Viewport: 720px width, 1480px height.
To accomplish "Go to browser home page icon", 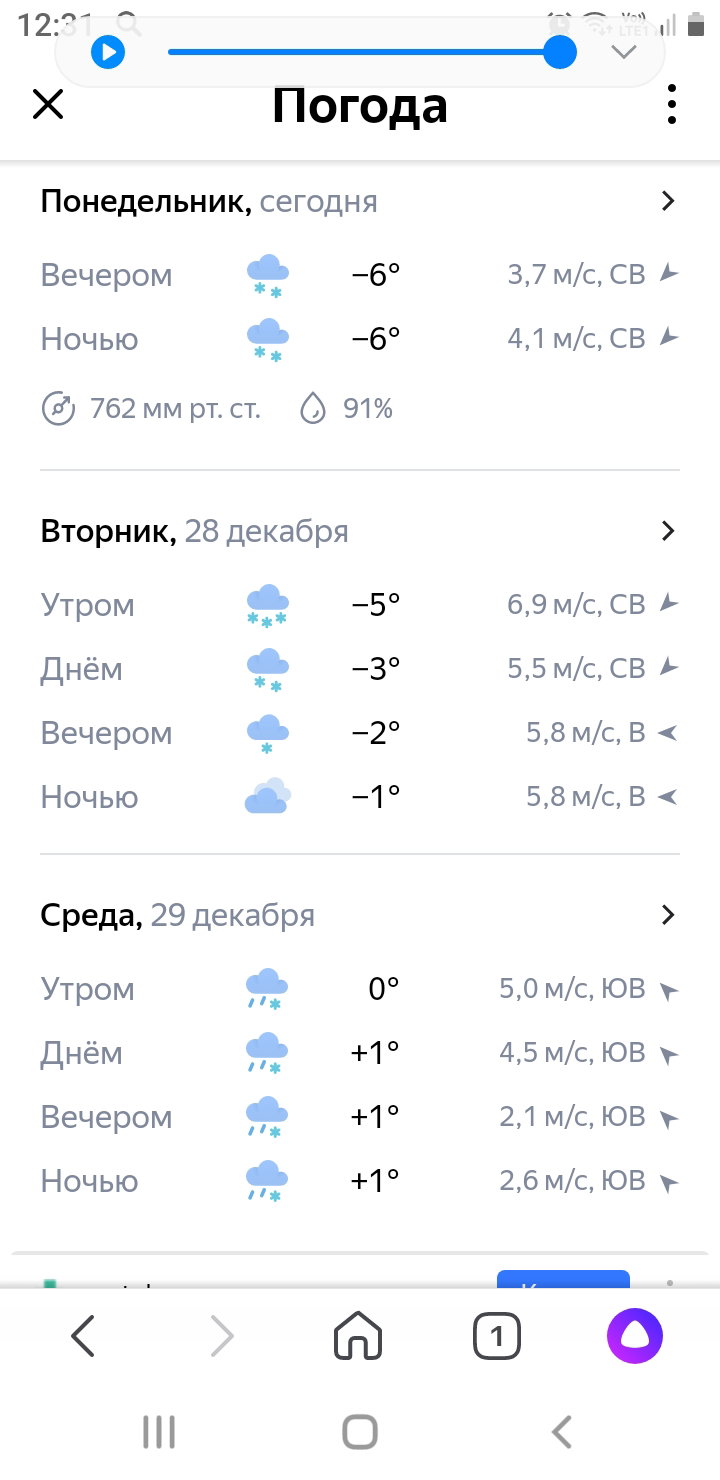I will (x=359, y=1335).
